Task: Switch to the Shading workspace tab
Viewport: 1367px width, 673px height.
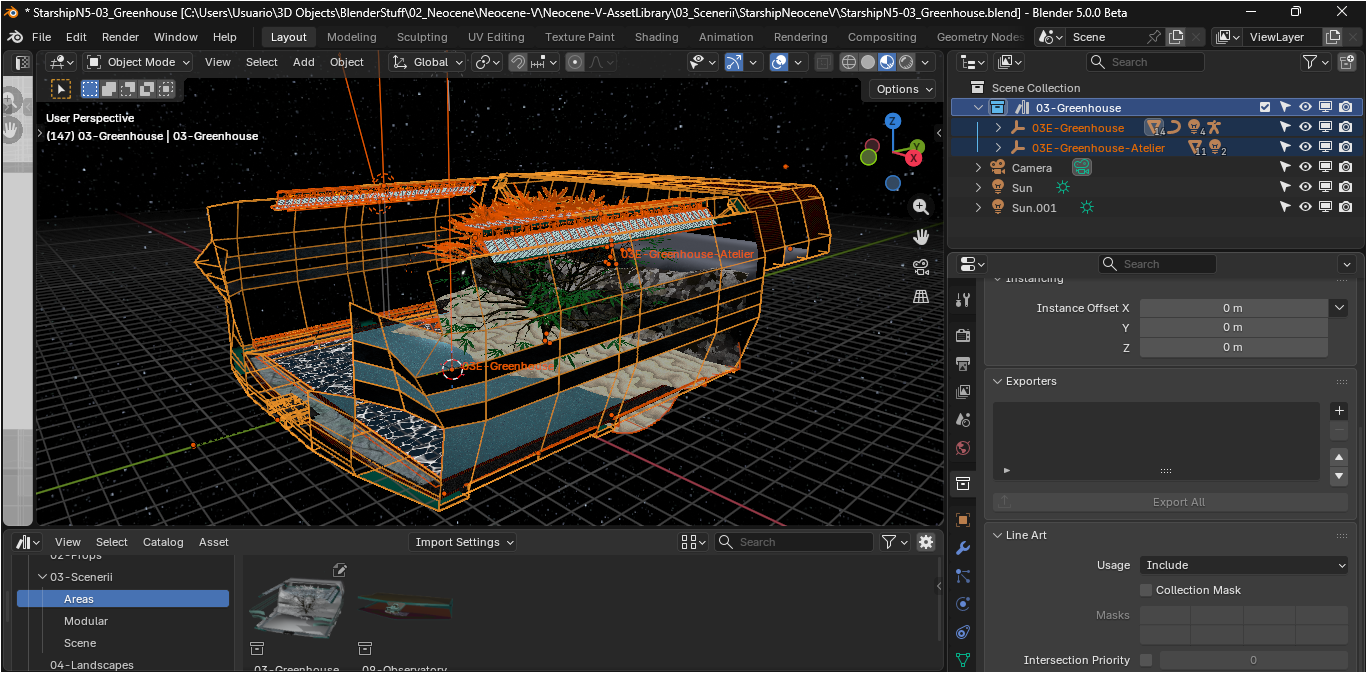Action: 657,37
